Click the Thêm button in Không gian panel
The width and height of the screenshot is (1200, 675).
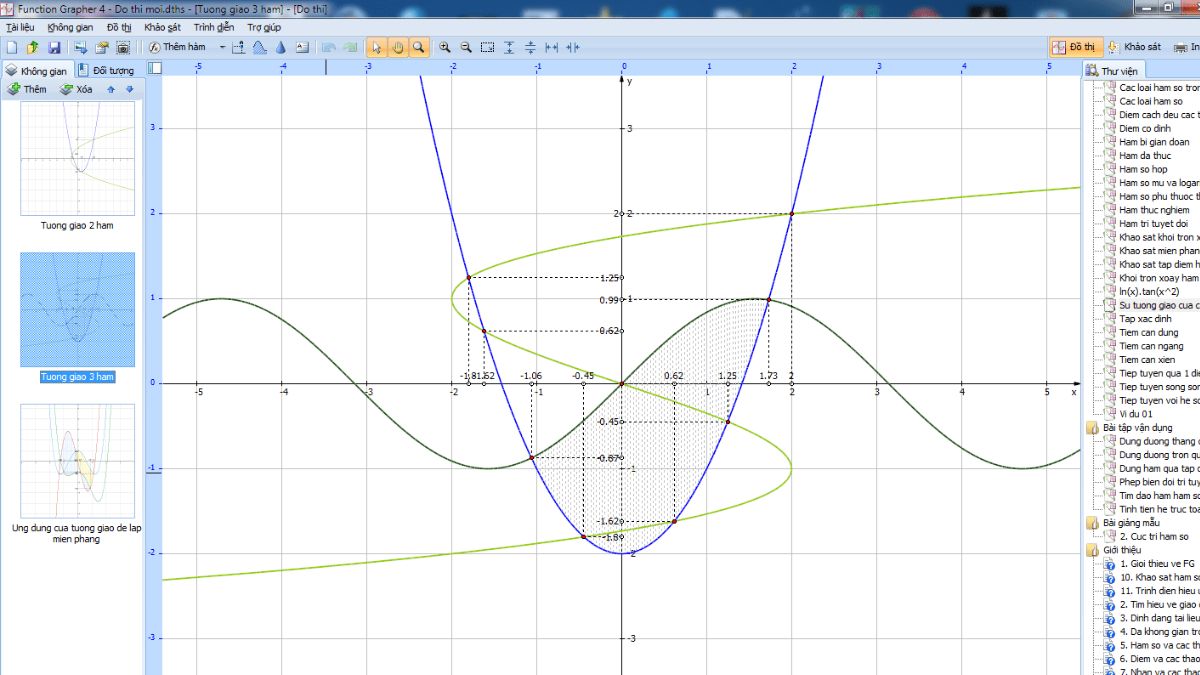point(27,89)
